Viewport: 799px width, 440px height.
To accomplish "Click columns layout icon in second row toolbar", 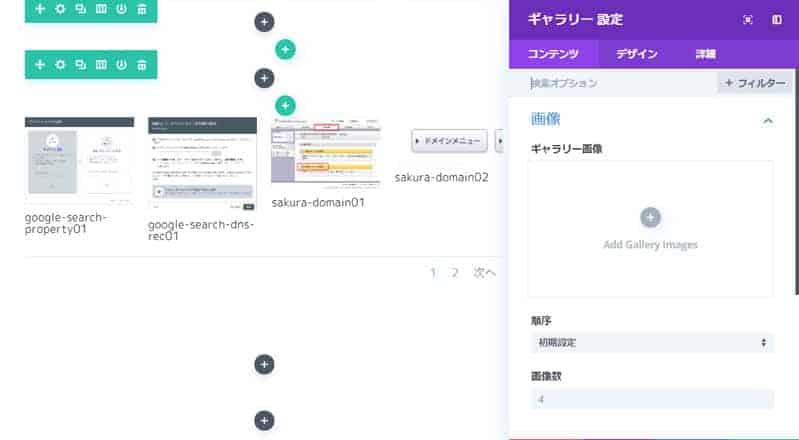I will (x=101, y=65).
